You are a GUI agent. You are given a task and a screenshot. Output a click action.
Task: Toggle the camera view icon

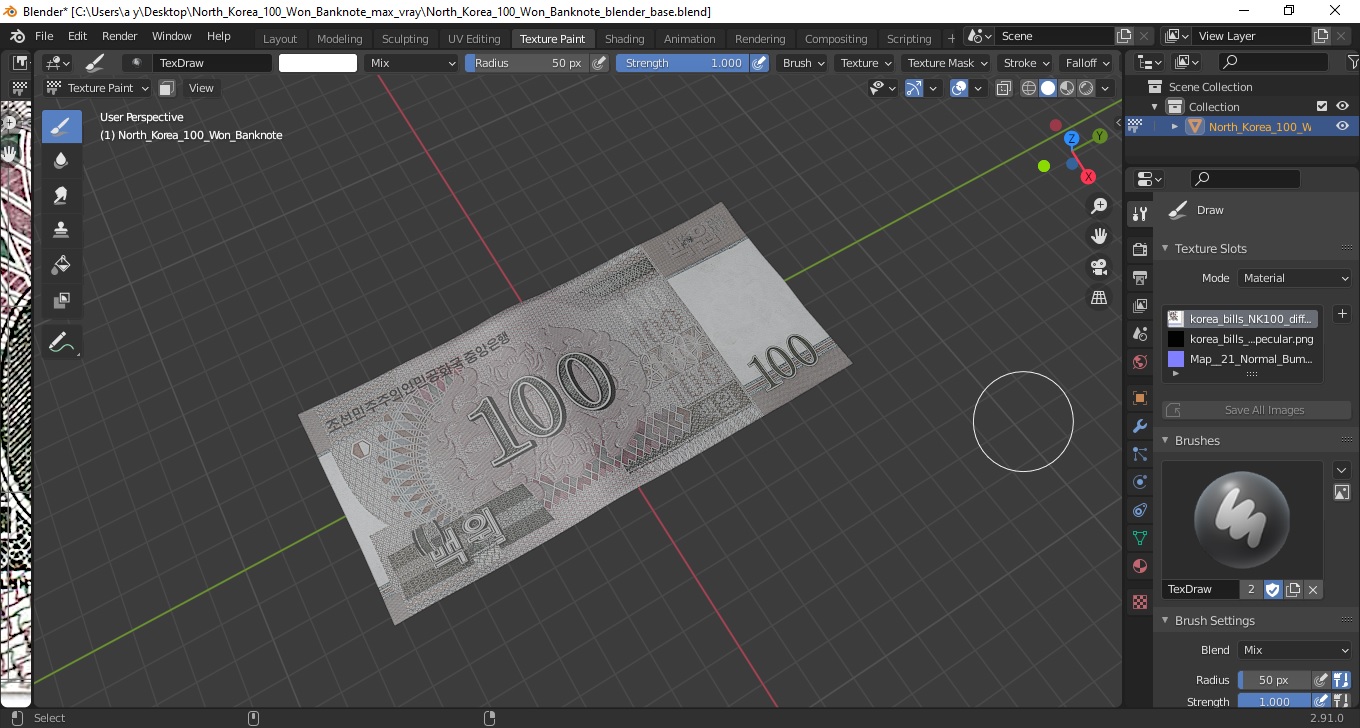(x=1099, y=267)
